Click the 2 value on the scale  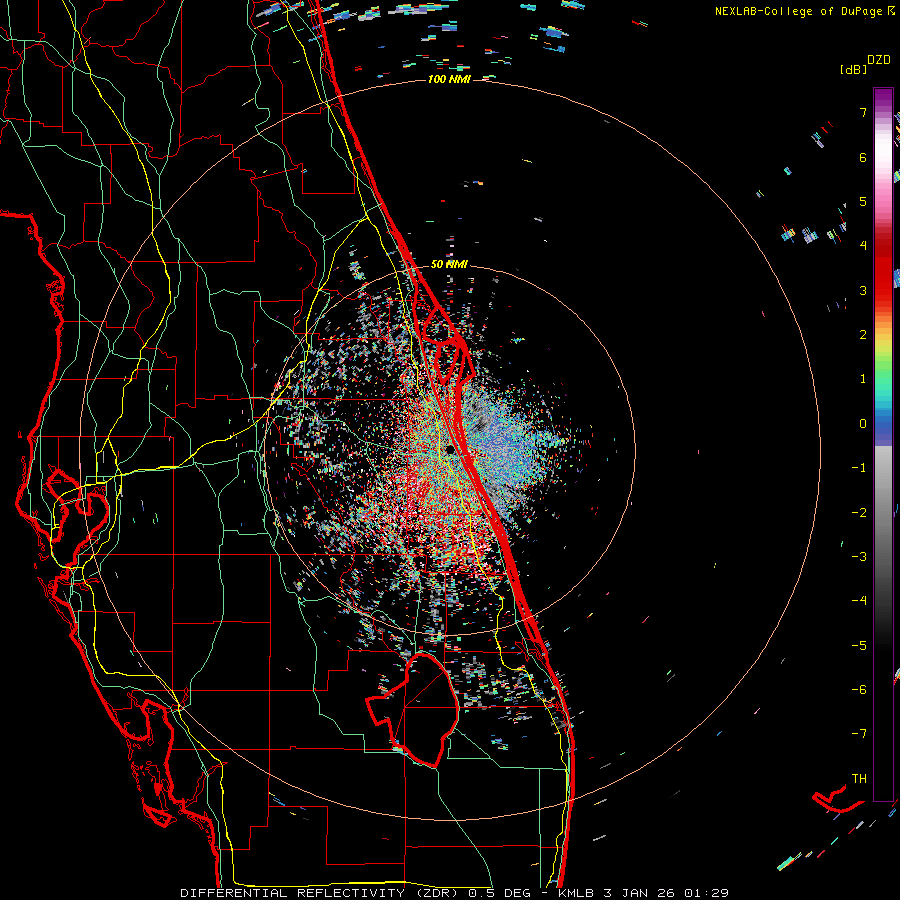[863, 335]
